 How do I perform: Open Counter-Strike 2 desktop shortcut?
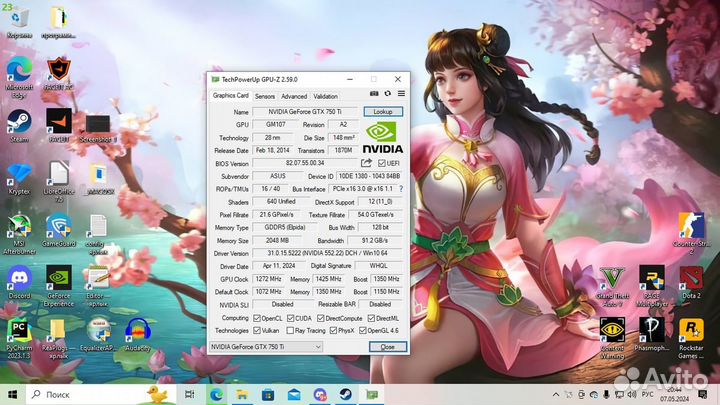[692, 234]
